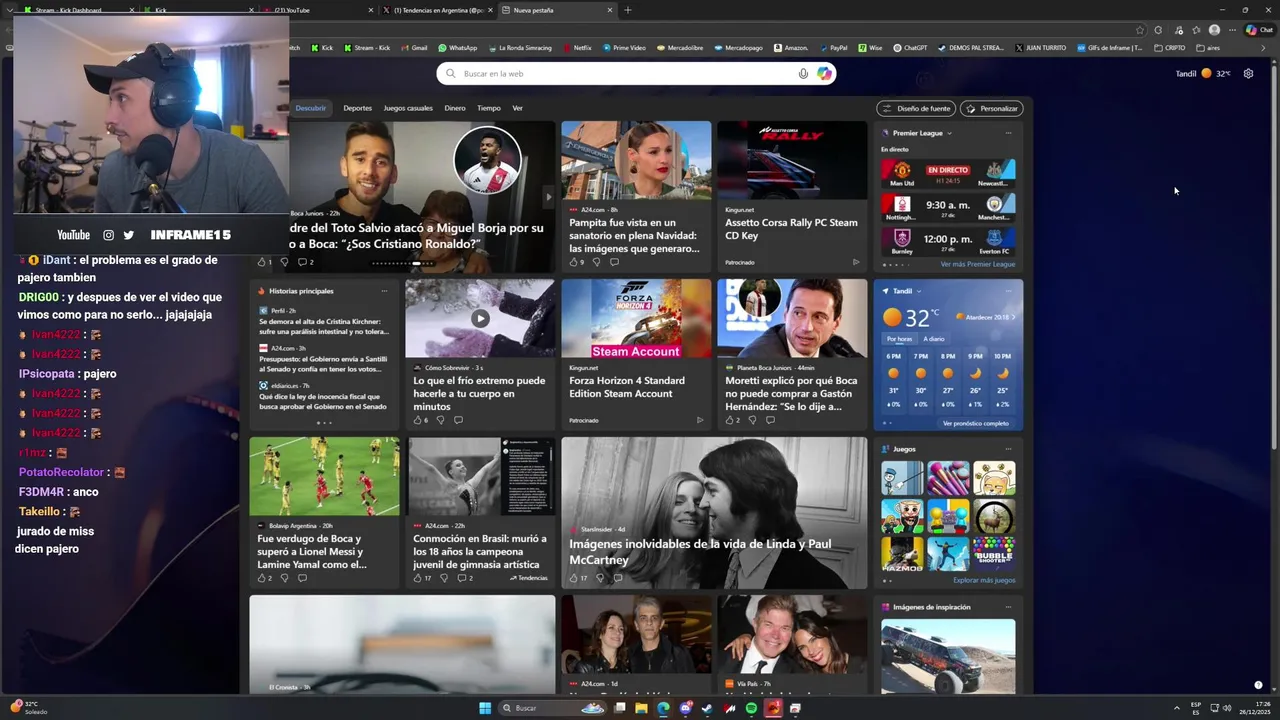The height and width of the screenshot is (720, 1280).
Task: Select the Descubrir tab
Action: pyautogui.click(x=310, y=108)
